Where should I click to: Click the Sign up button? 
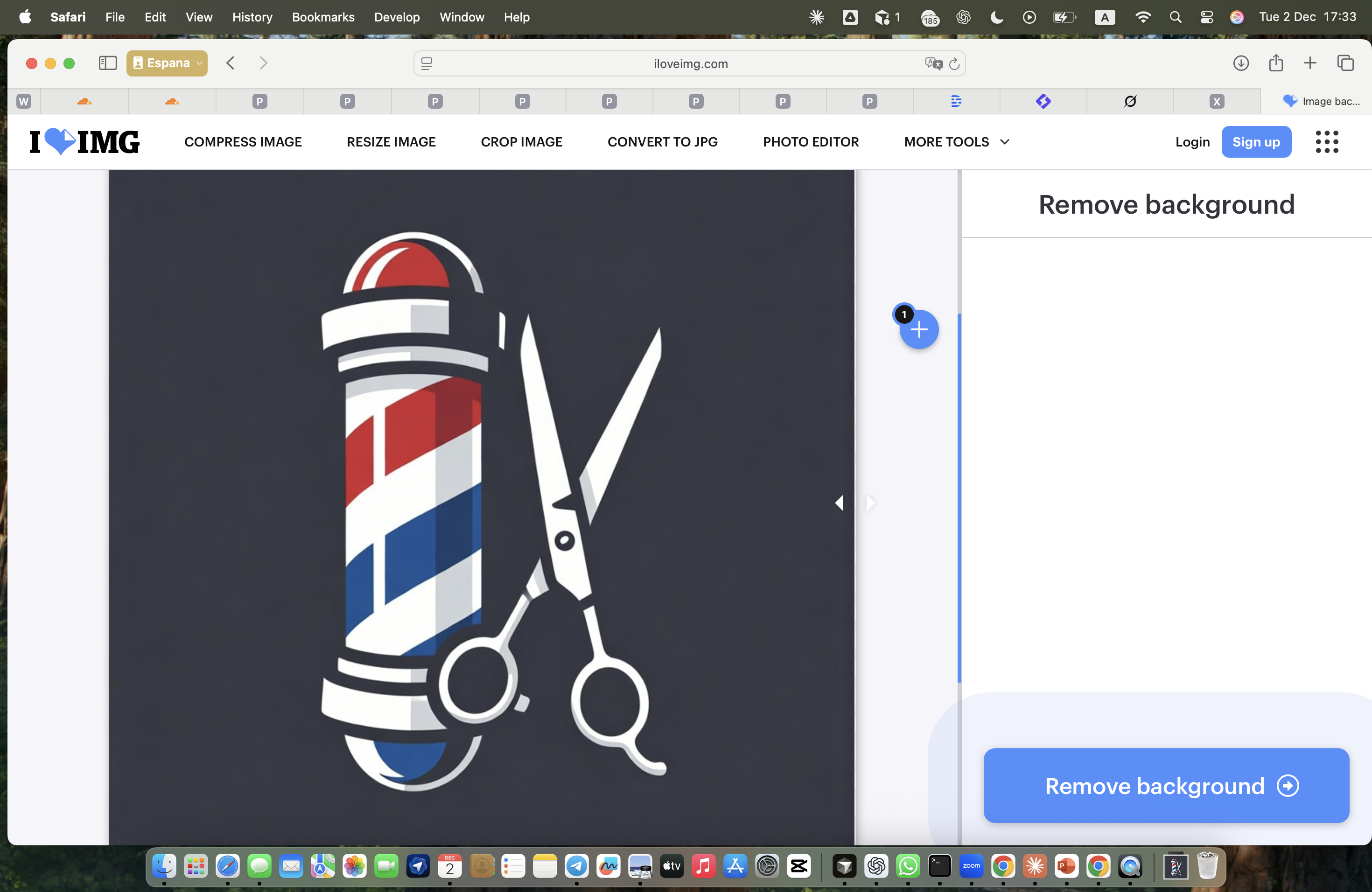1257,142
